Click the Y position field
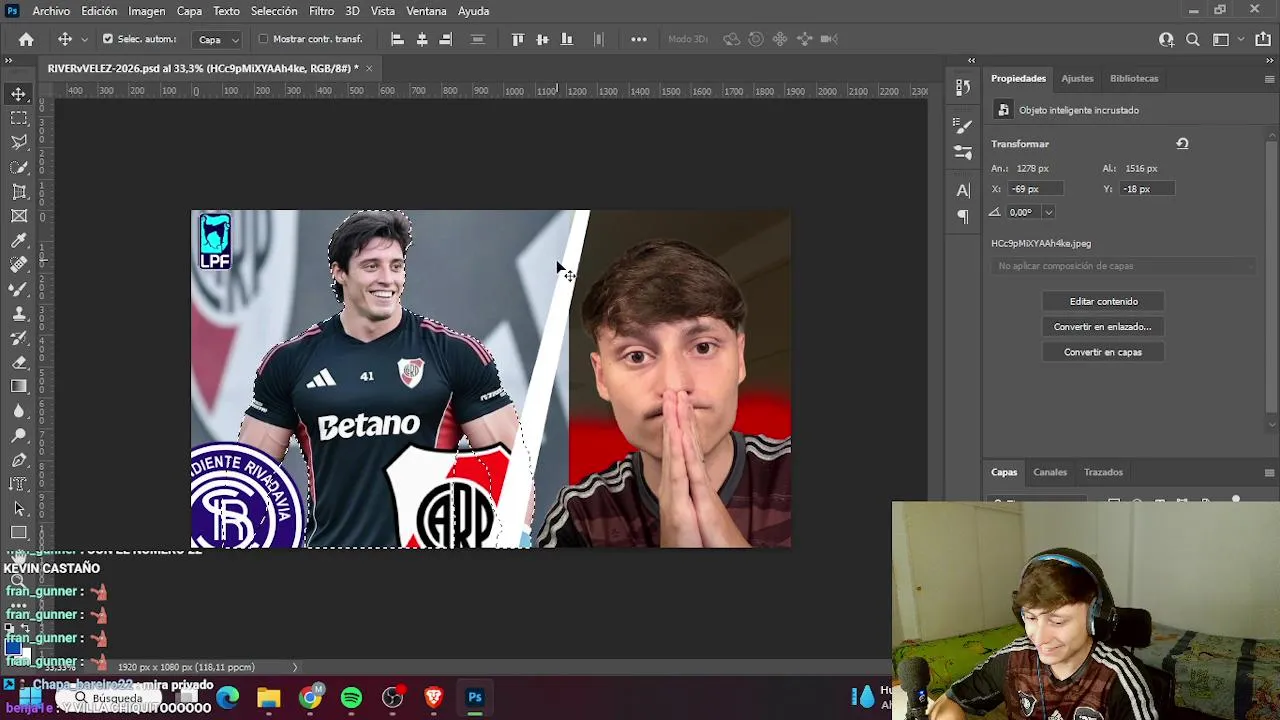This screenshot has width=1280, height=720. coord(1145,189)
